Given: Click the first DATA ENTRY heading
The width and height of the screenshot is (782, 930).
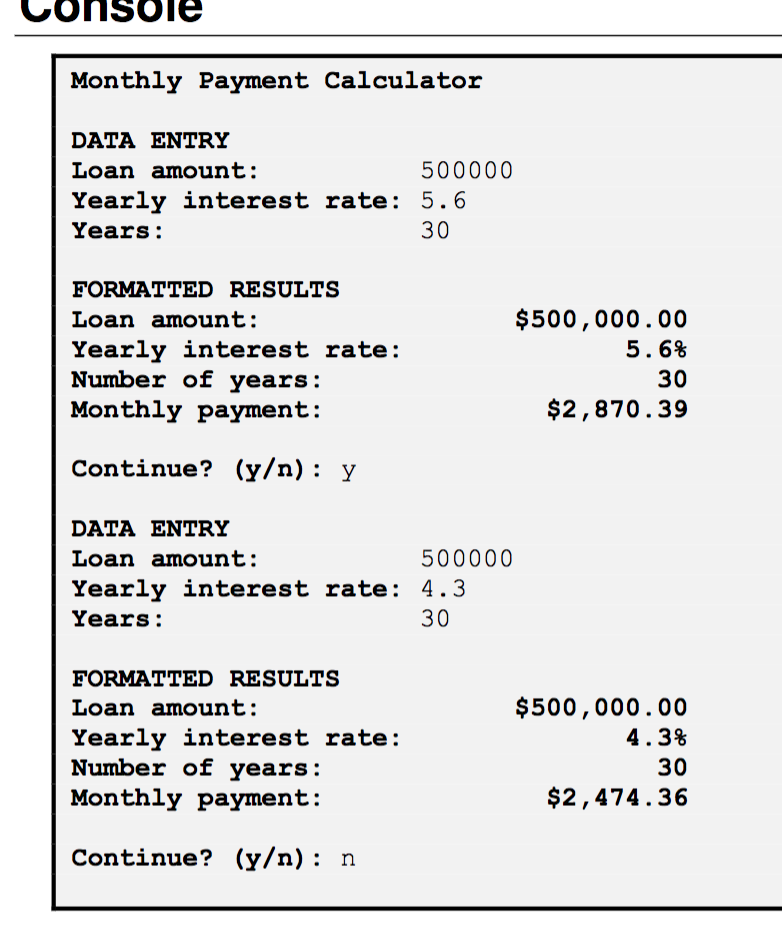Looking at the screenshot, I should pos(150,140).
